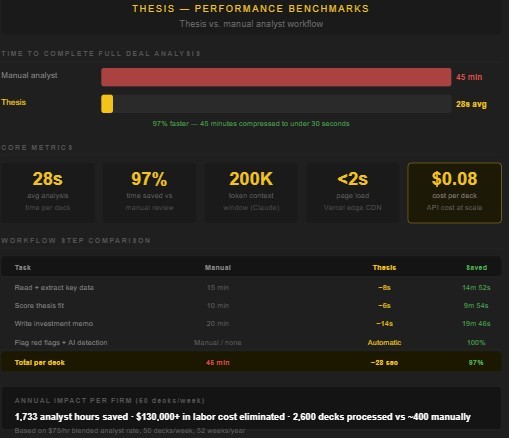Select the 28s avg analysis time card

pos(48,193)
